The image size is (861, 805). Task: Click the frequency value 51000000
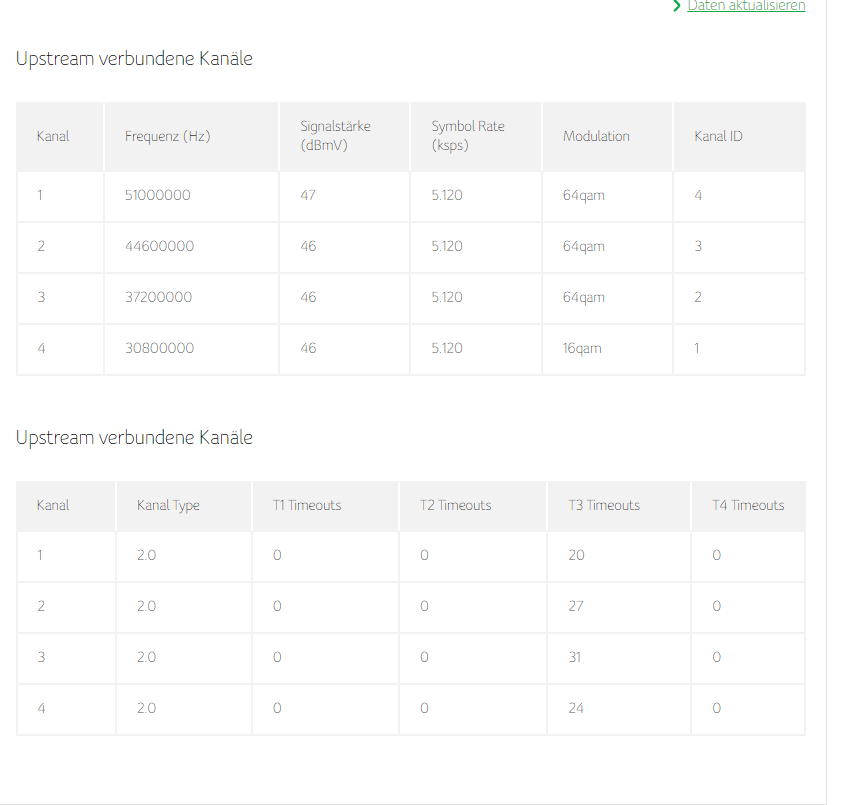coord(157,195)
